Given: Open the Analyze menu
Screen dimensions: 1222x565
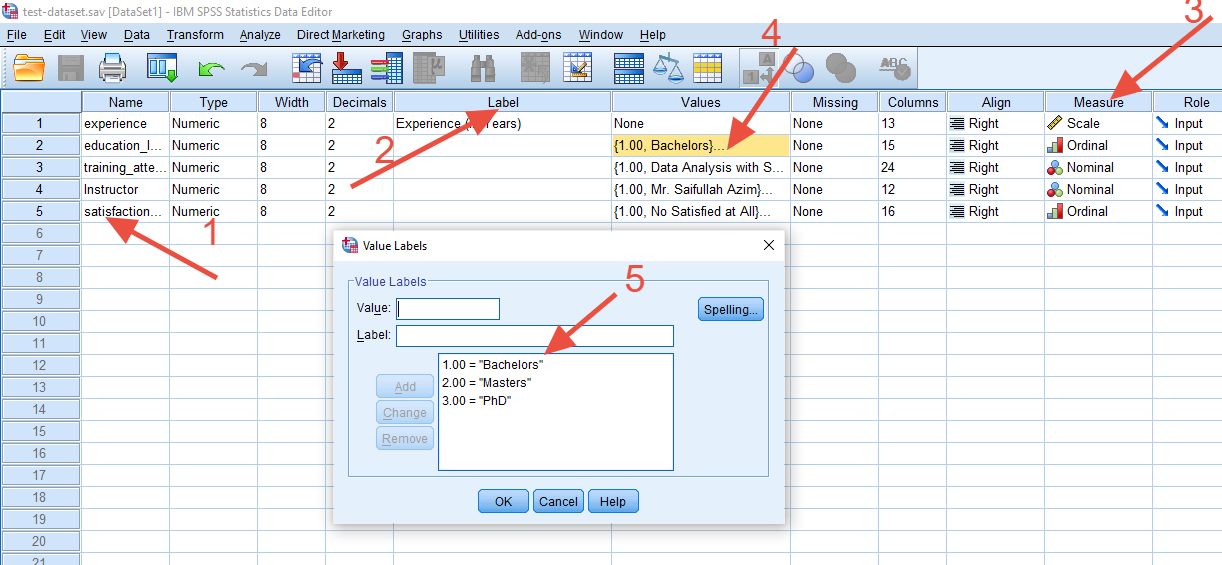Looking at the screenshot, I should 260,34.
